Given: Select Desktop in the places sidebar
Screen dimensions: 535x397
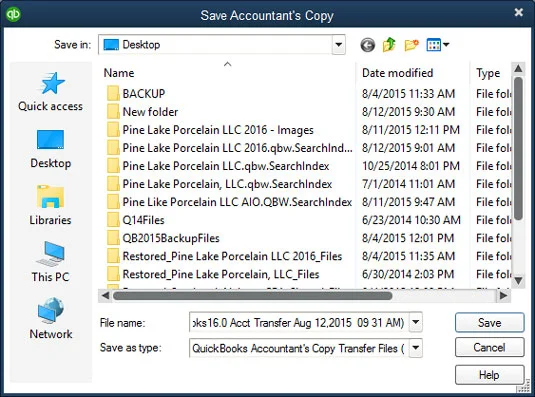Looking at the screenshot, I should (x=50, y=149).
